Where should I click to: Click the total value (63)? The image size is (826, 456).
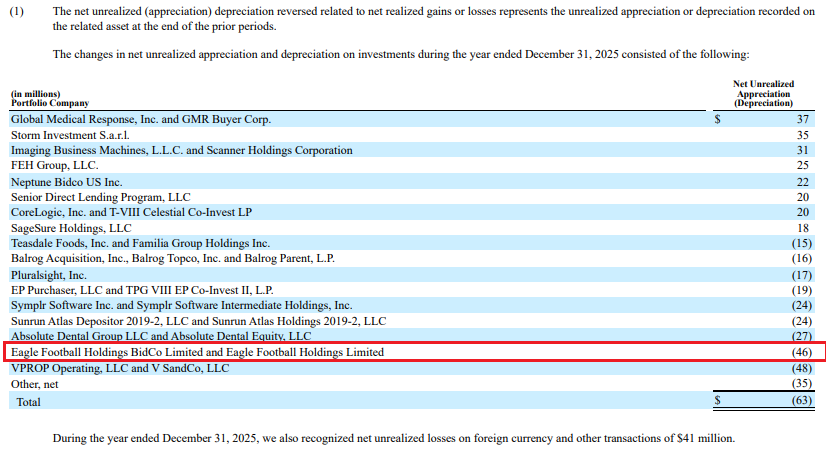[802, 400]
